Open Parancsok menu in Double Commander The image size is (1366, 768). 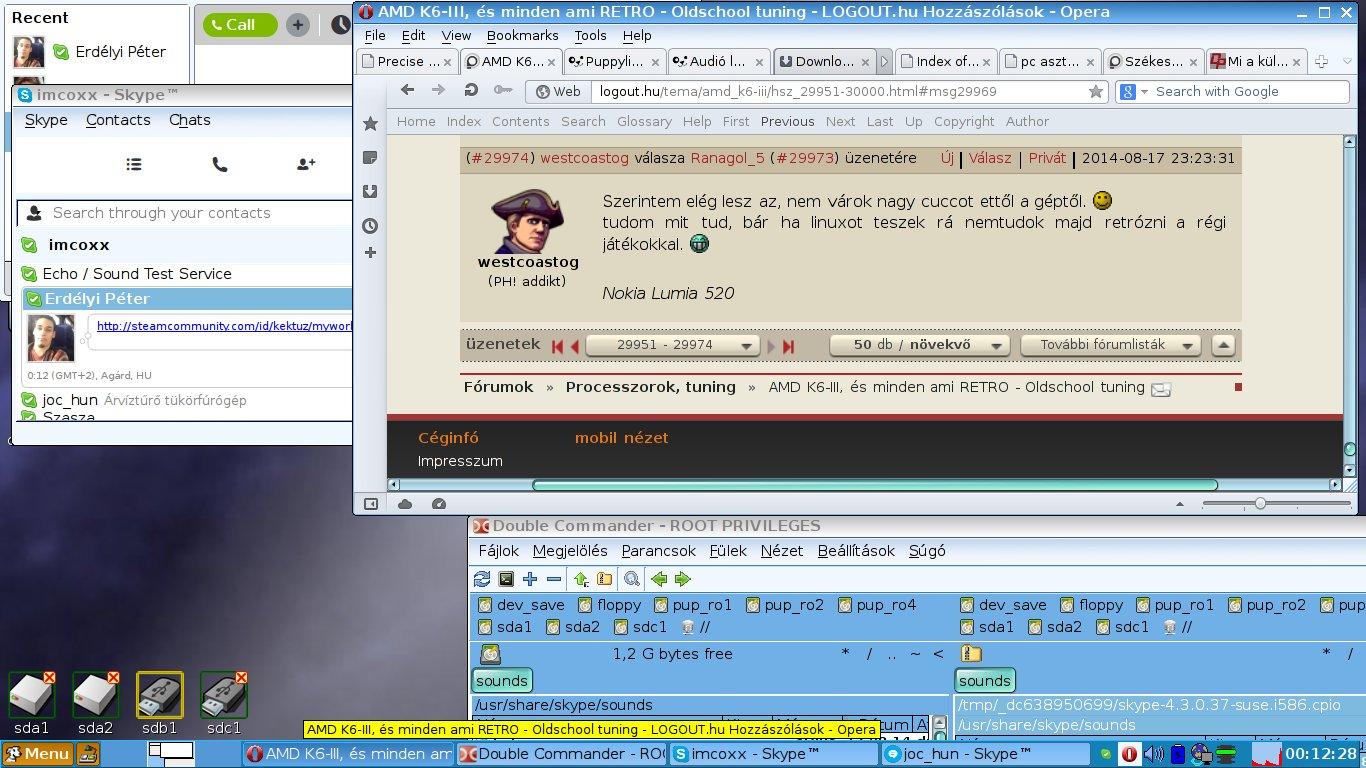tap(658, 551)
